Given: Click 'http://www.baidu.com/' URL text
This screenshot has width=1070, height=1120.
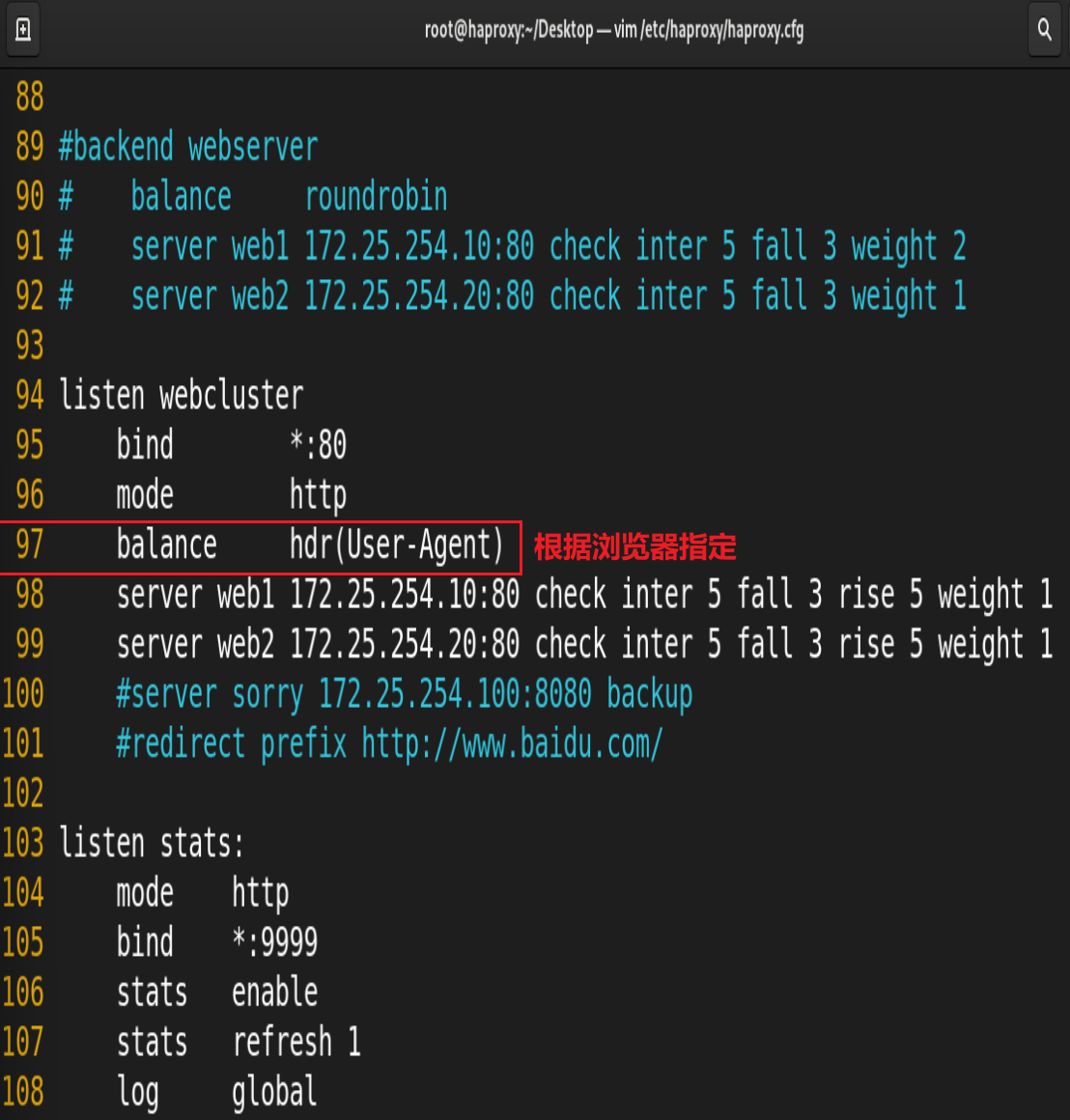Looking at the screenshot, I should (x=513, y=745).
